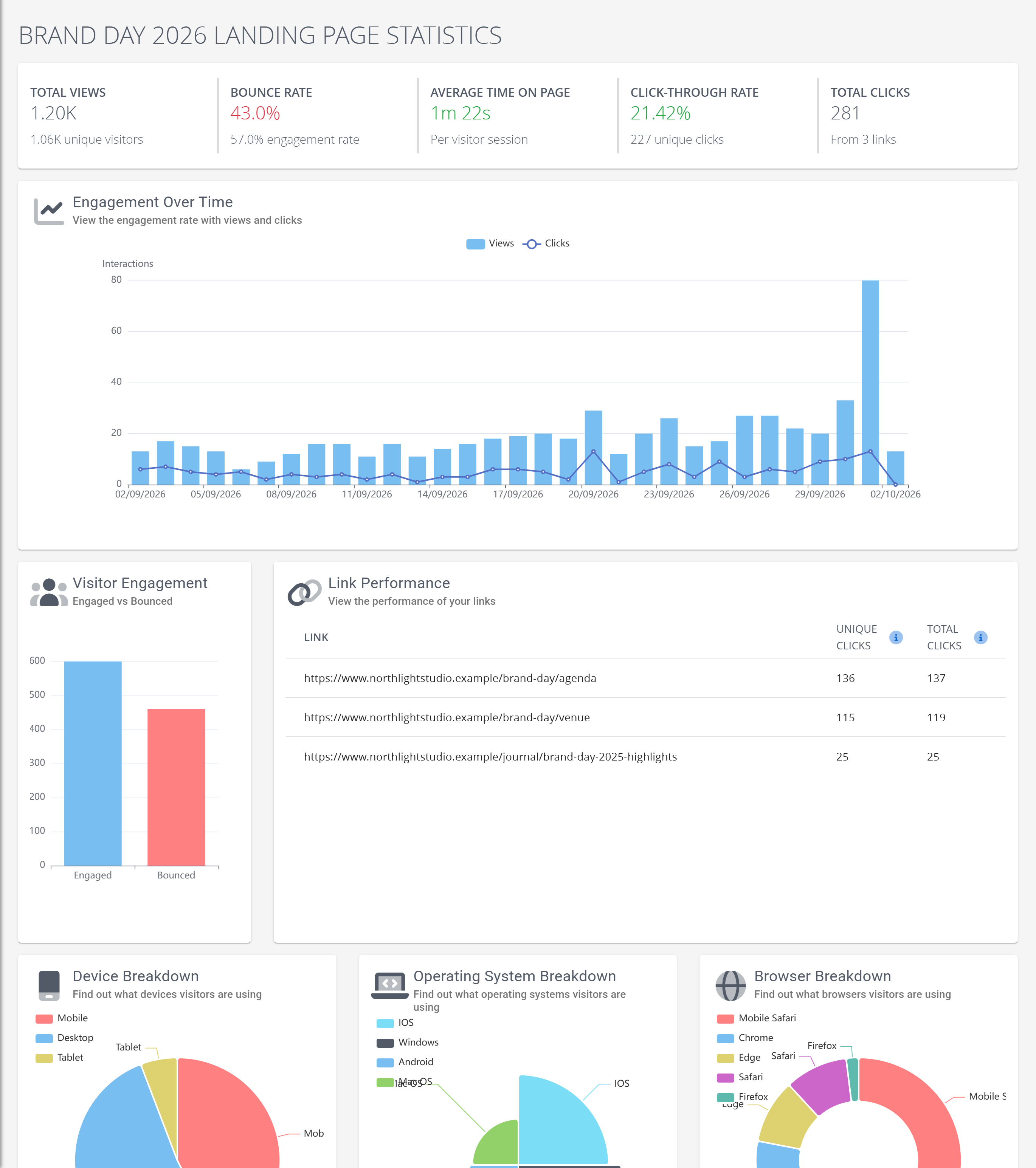
Task: Click the 281 total clicks value
Action: (x=845, y=113)
